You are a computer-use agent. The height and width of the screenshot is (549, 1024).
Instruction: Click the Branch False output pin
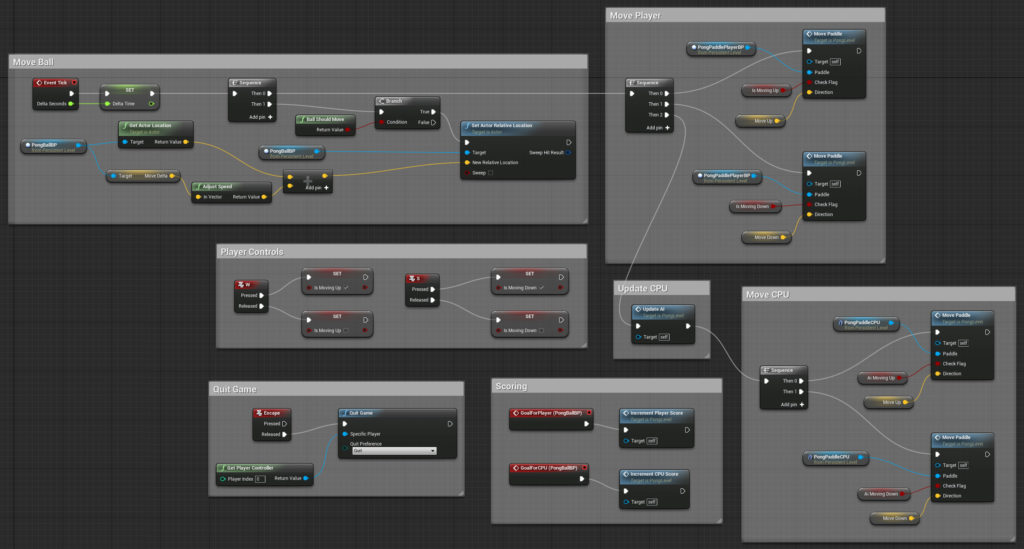(x=433, y=122)
